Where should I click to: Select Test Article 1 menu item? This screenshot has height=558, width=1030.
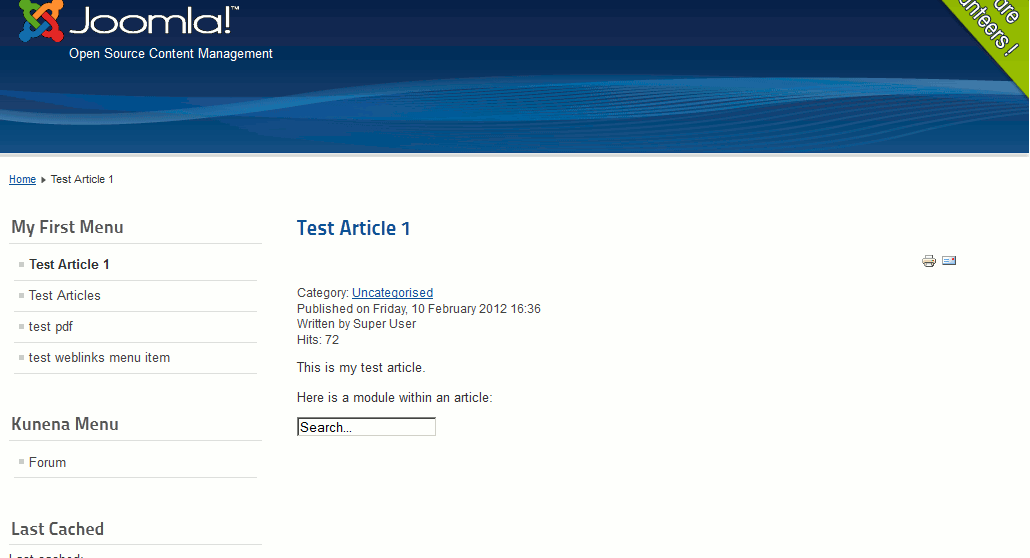coord(69,264)
